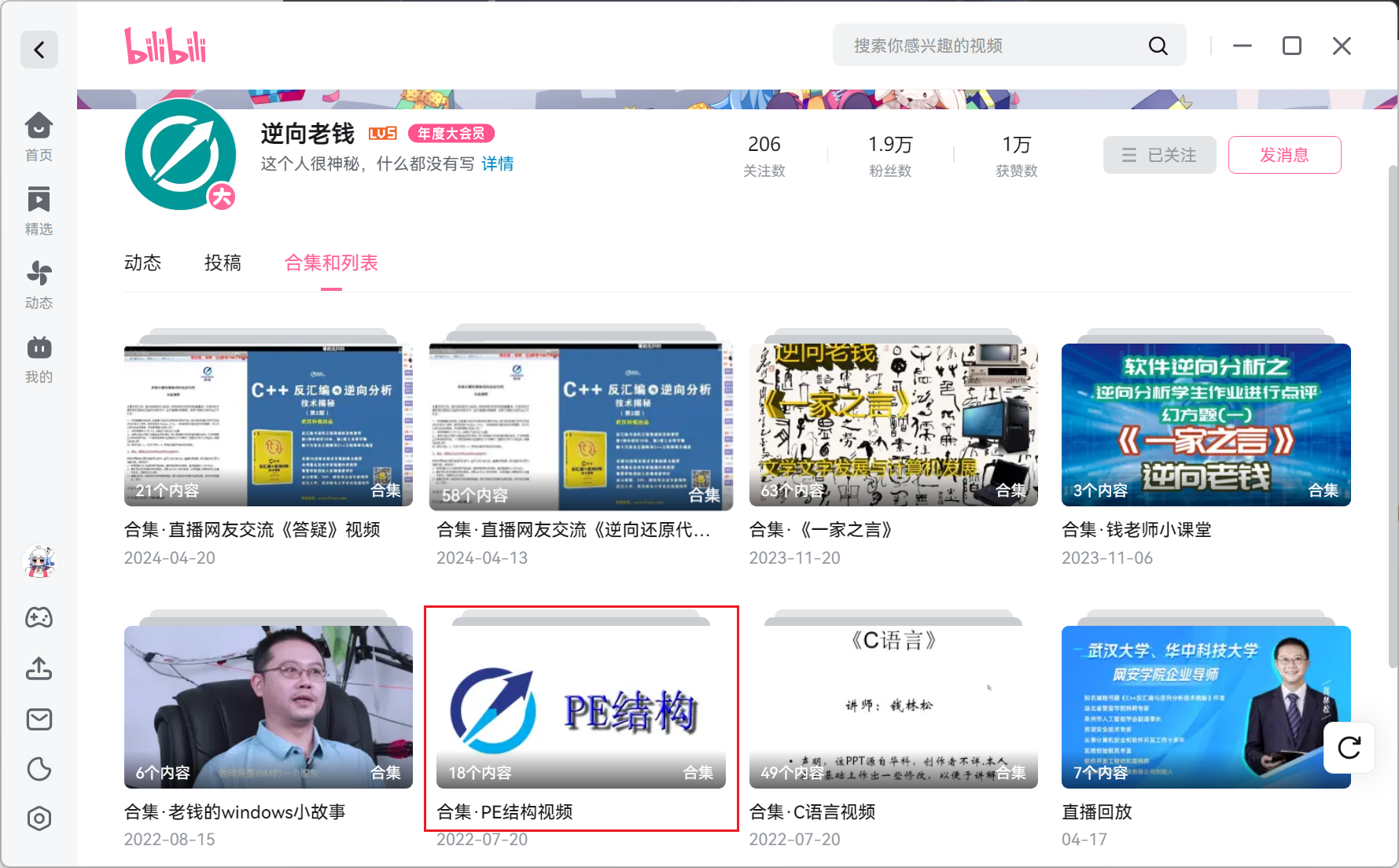Image resolution: width=1399 pixels, height=868 pixels.
Task: Toggle the 已关注 following button
Action: click(x=1159, y=155)
